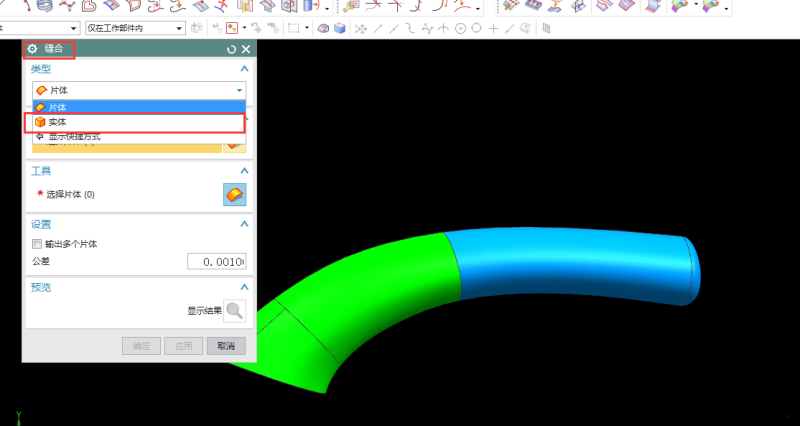The height and width of the screenshot is (426, 800).
Task: Toggle the 输出多个片体 checkbox
Action: [37, 244]
